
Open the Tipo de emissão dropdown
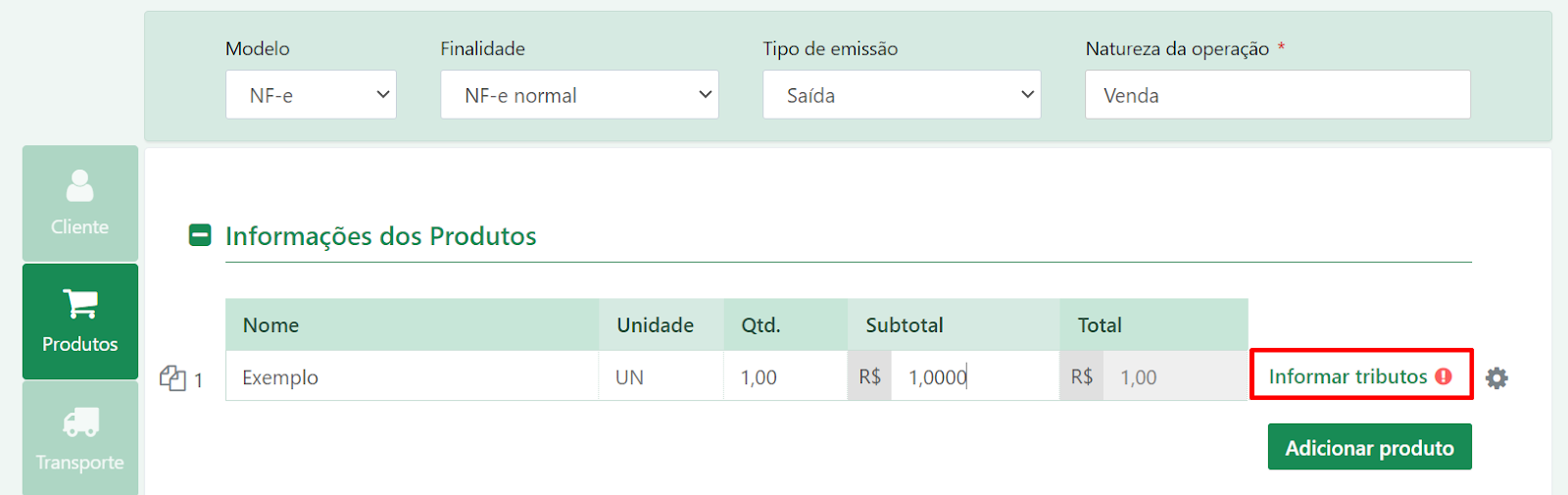coord(902,95)
